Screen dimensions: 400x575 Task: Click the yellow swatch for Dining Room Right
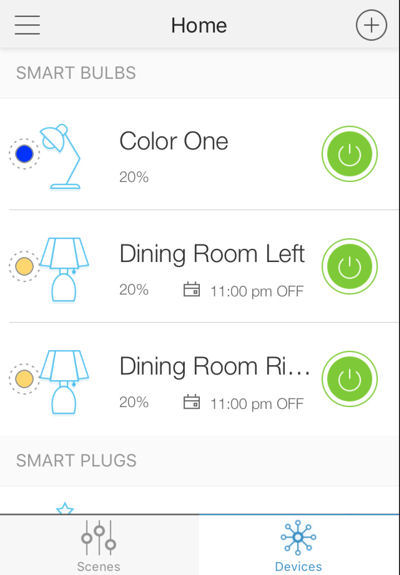25,379
